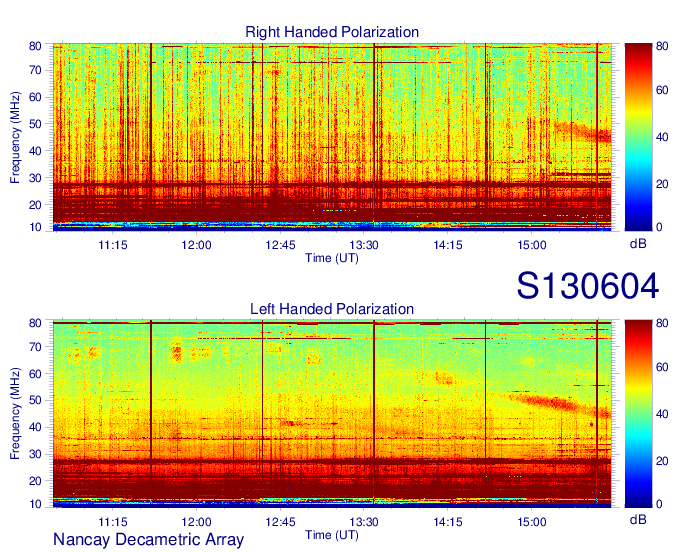Click the "70" frequency tick on the Left Handed plot
The width and height of the screenshot is (680, 552).
click(35, 347)
